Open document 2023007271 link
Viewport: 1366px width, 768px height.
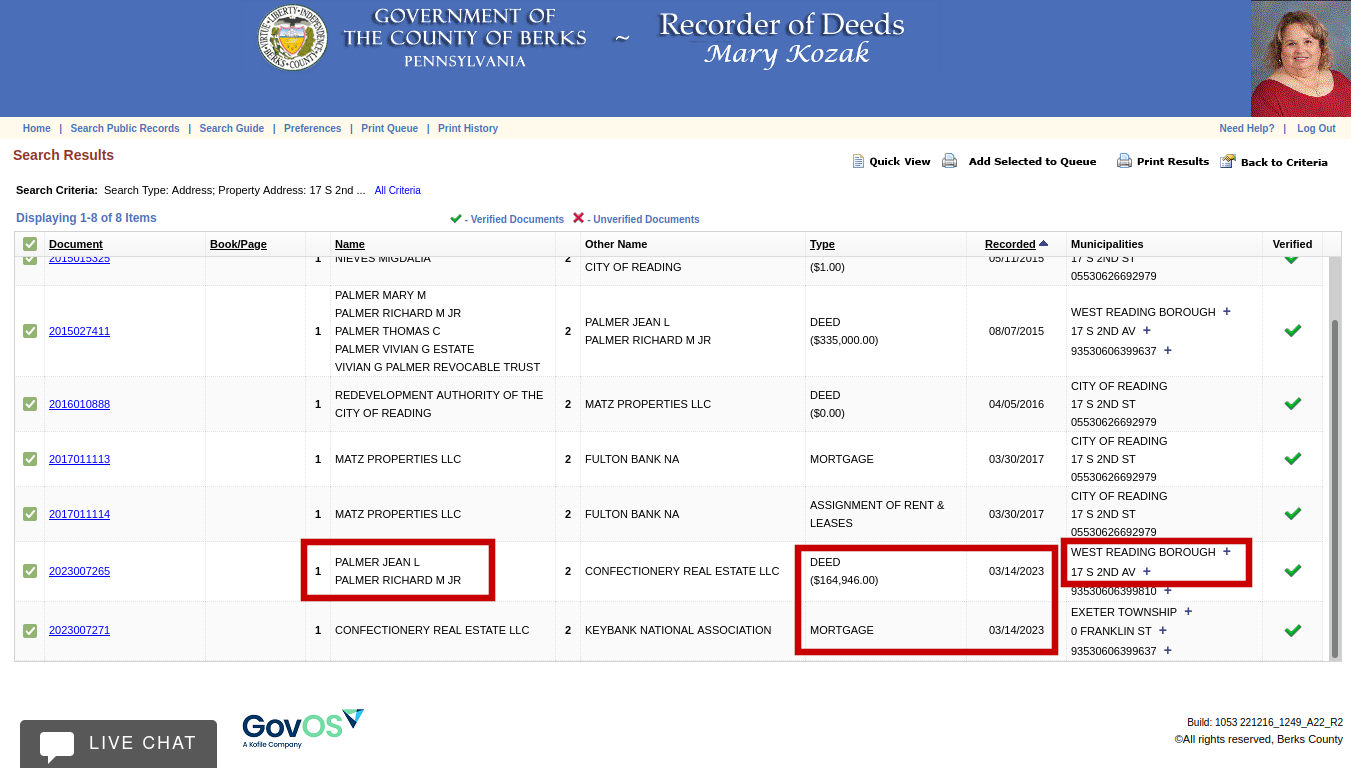click(x=80, y=630)
